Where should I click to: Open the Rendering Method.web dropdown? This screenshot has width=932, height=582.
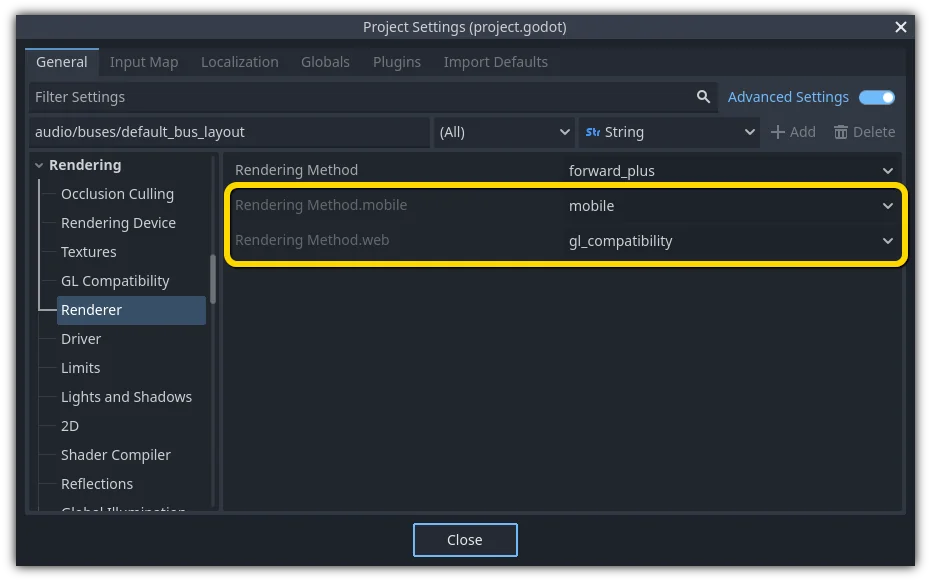pyautogui.click(x=731, y=241)
